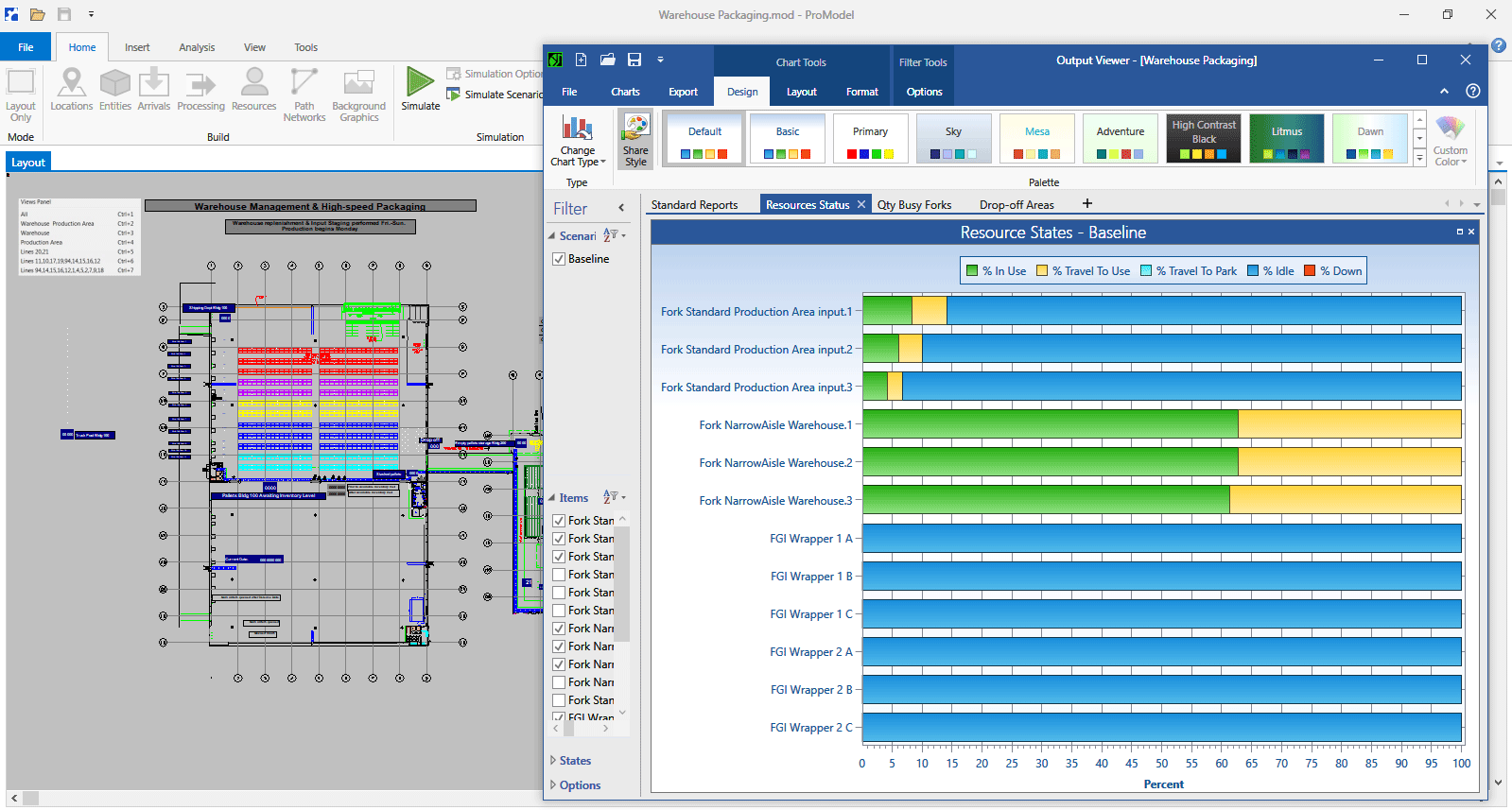Enable the unchecked fourth Fork Stan item

(559, 575)
